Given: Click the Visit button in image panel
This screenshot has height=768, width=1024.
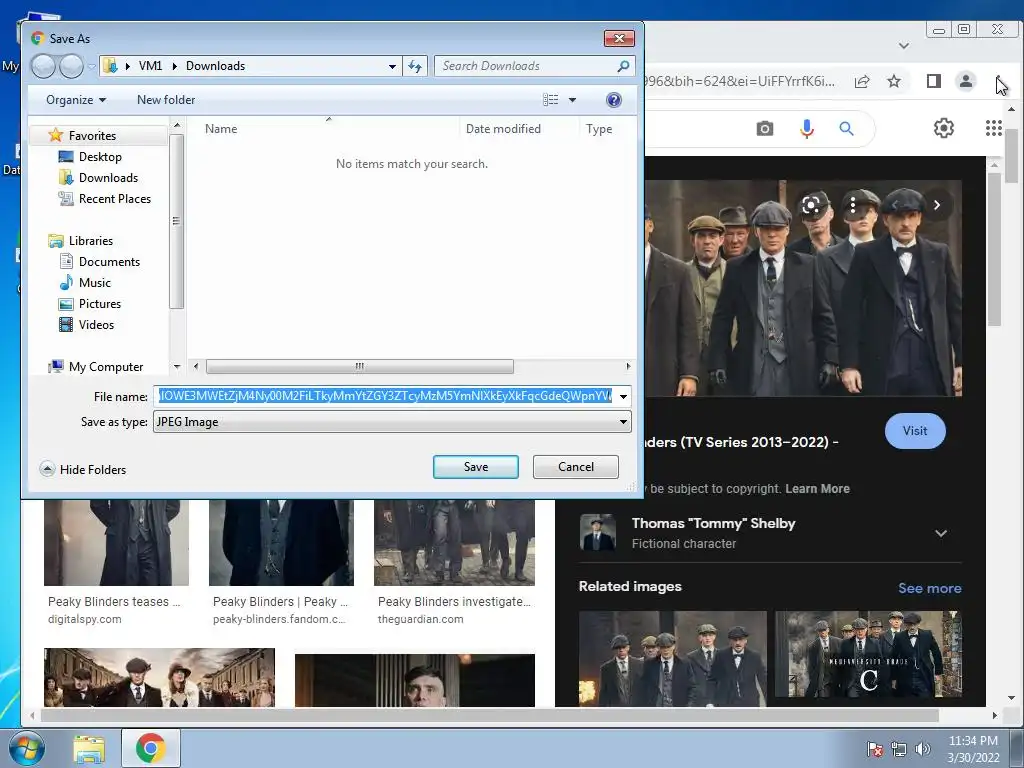Looking at the screenshot, I should (915, 431).
